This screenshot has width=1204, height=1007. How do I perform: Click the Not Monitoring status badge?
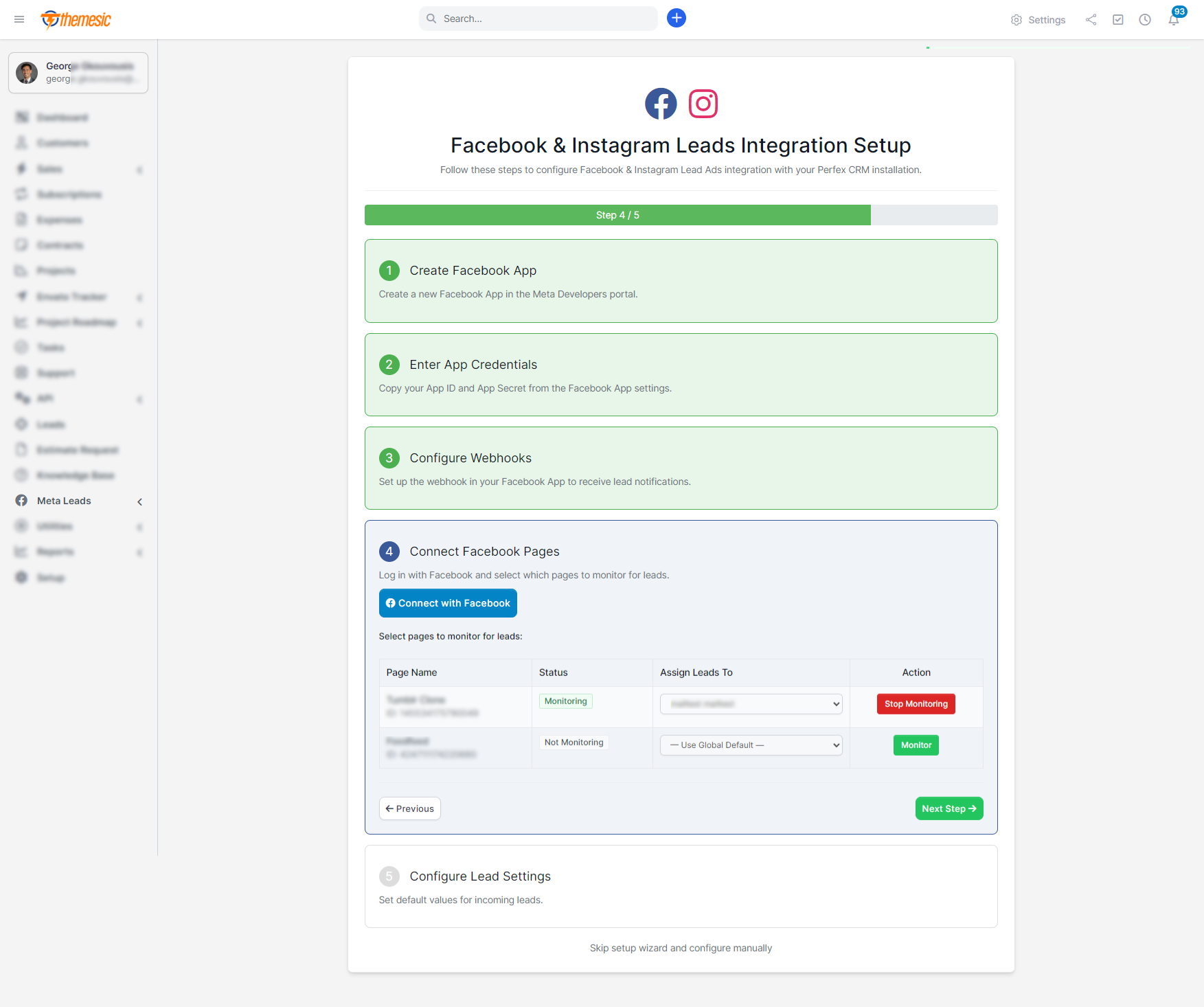[574, 743]
